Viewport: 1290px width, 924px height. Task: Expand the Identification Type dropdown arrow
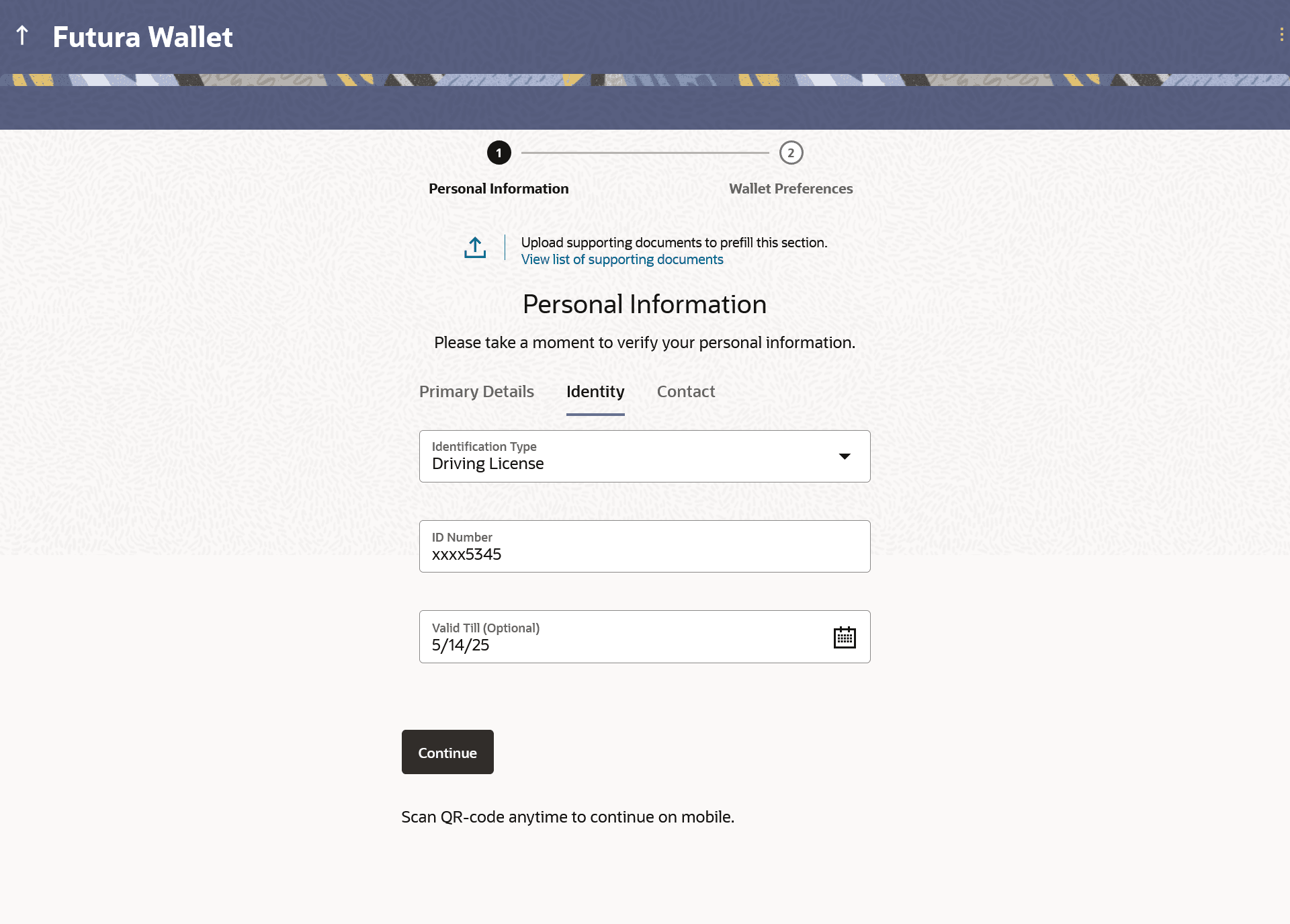[x=845, y=456]
